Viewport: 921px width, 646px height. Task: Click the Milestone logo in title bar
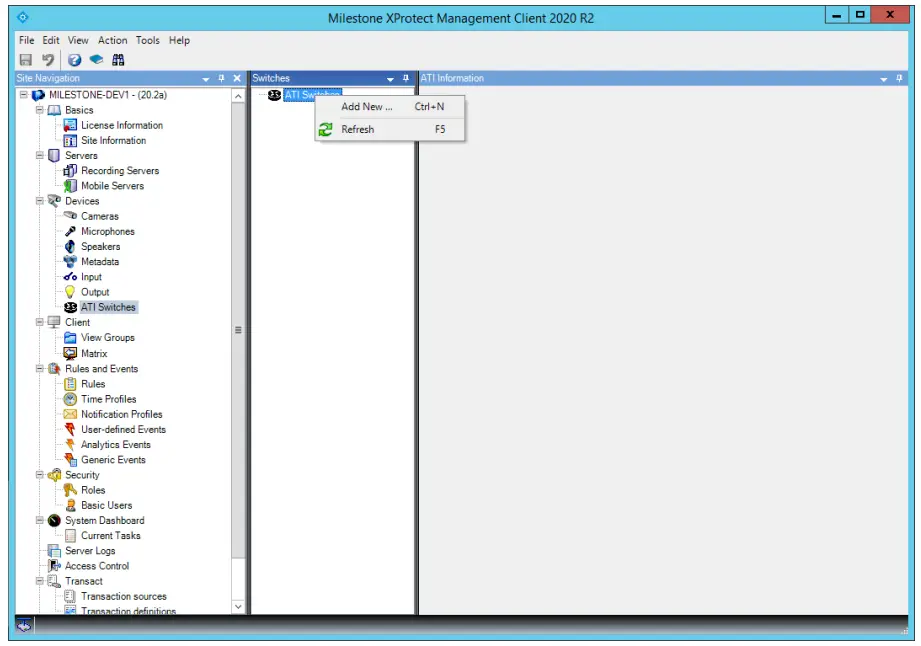(x=23, y=18)
